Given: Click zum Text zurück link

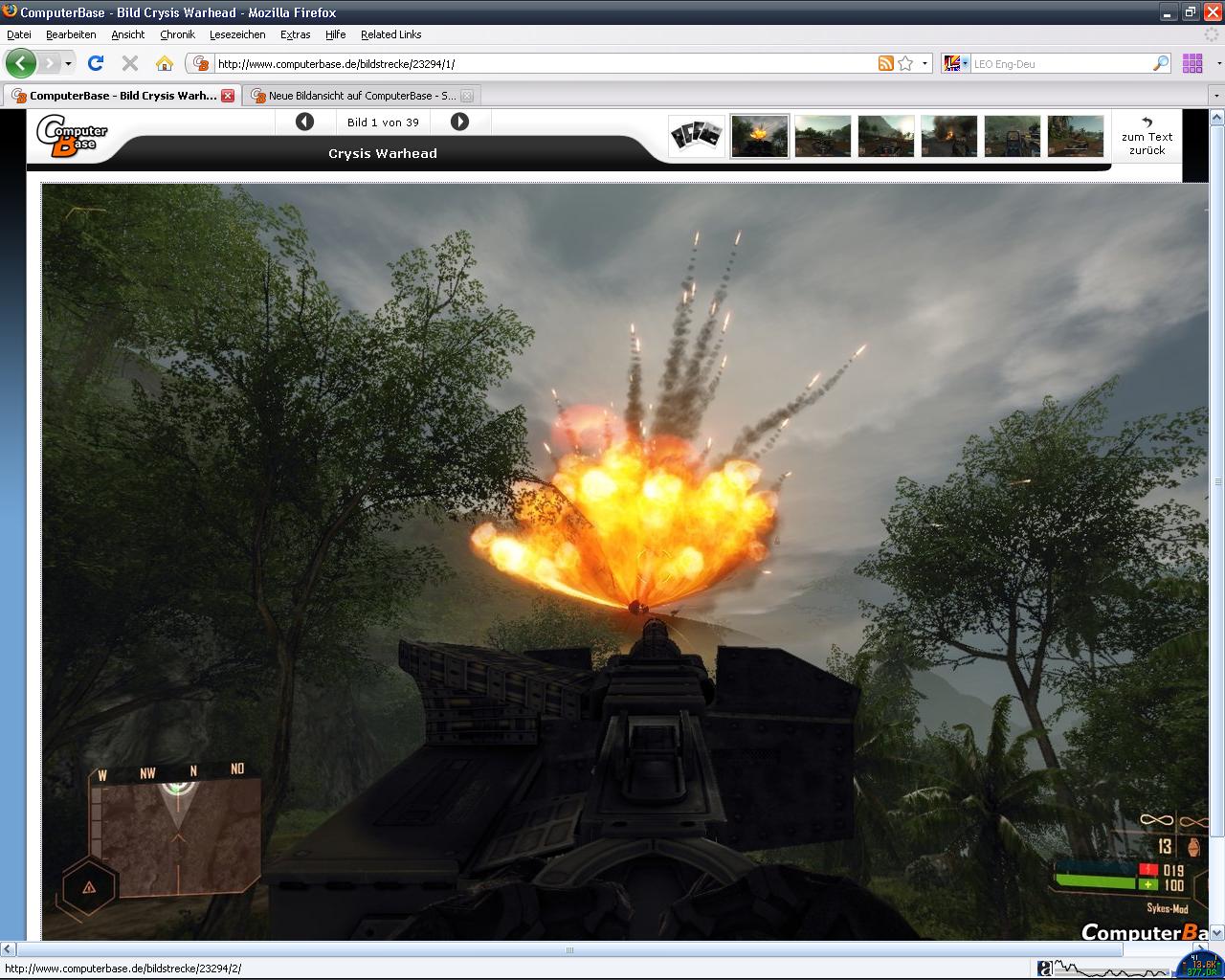Looking at the screenshot, I should (x=1147, y=137).
